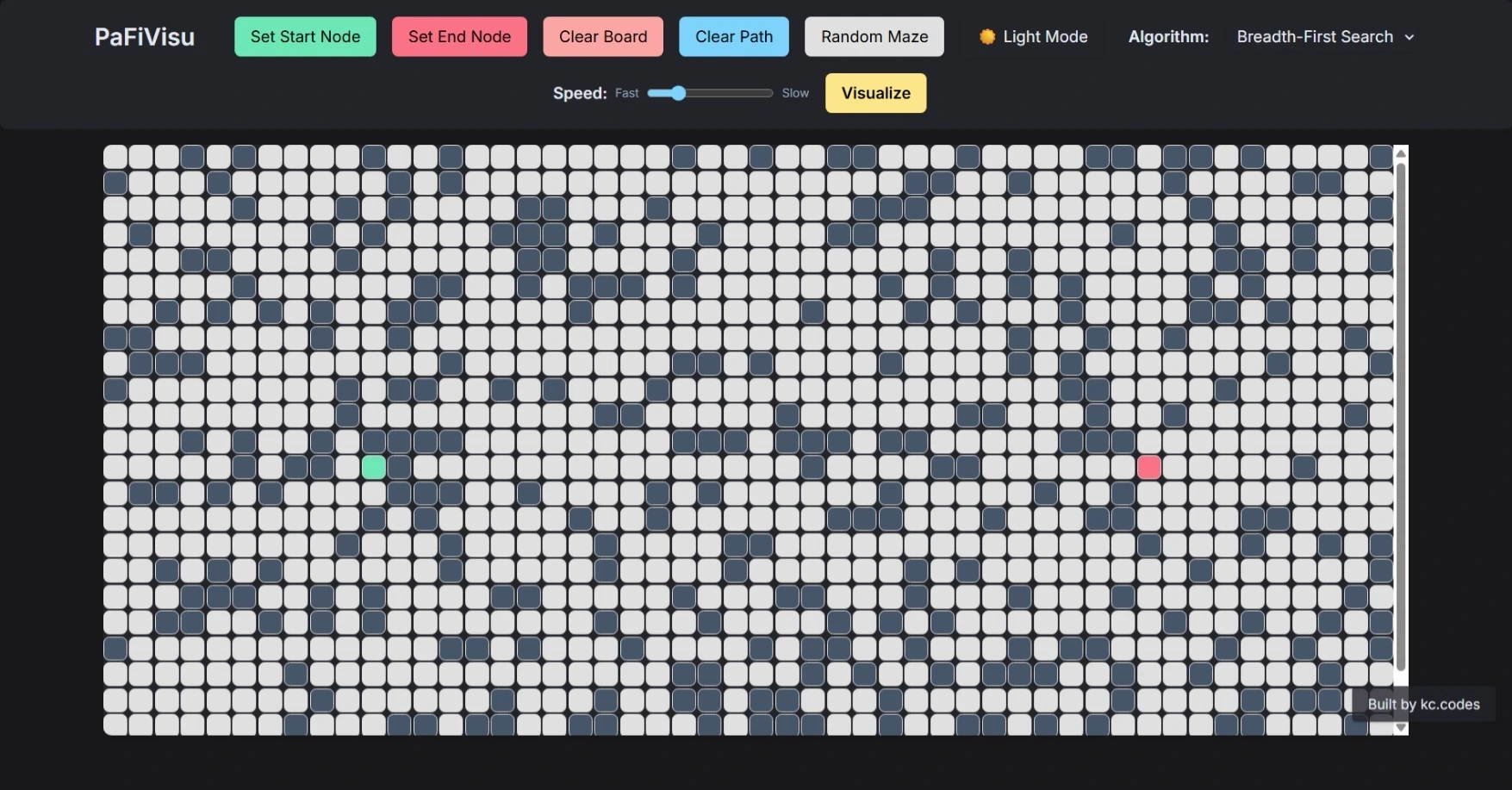Screen dimensions: 1512x790
Task: Click the PaFiVisu logo title
Action: tap(145, 37)
